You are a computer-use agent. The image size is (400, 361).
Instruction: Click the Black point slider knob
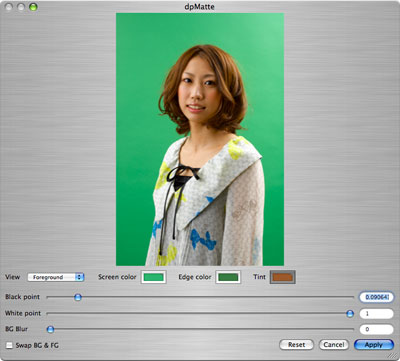(78, 297)
